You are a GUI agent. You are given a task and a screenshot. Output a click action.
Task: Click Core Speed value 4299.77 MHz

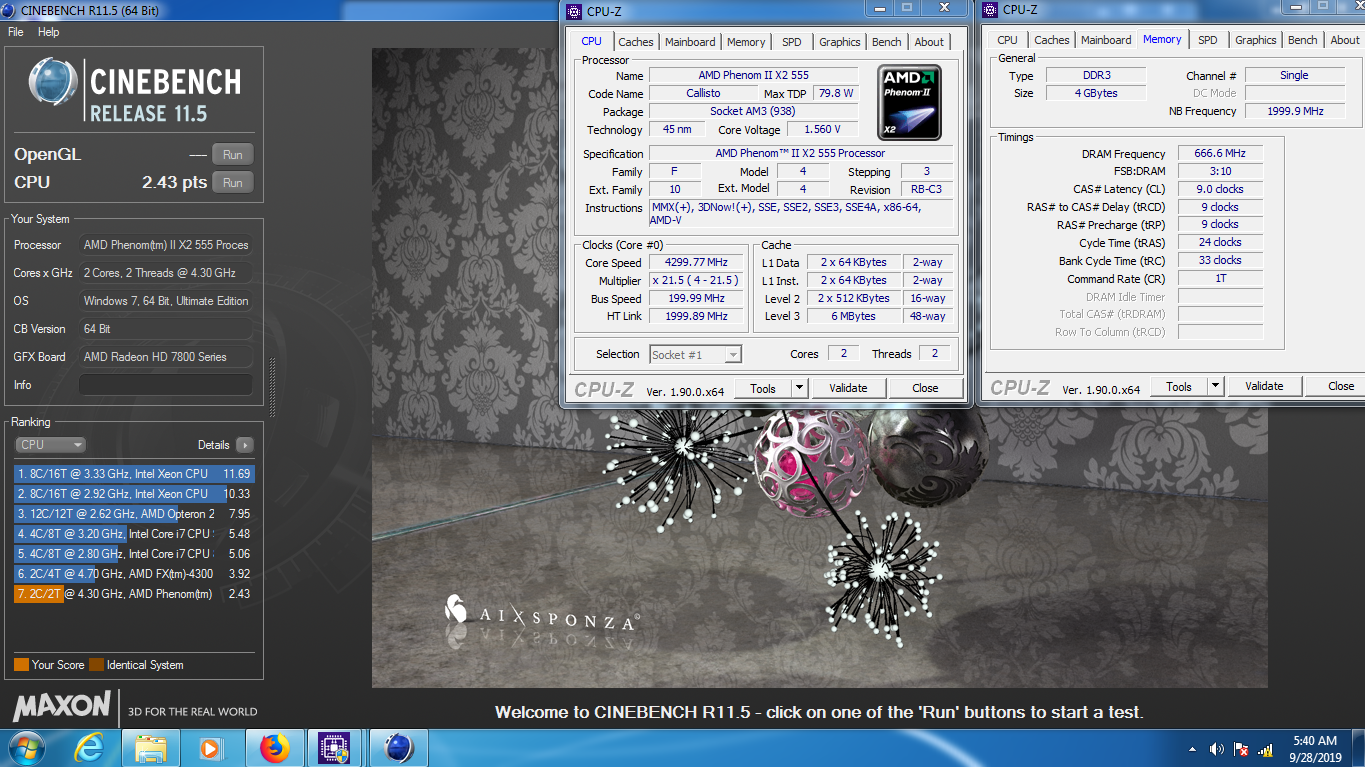point(696,262)
